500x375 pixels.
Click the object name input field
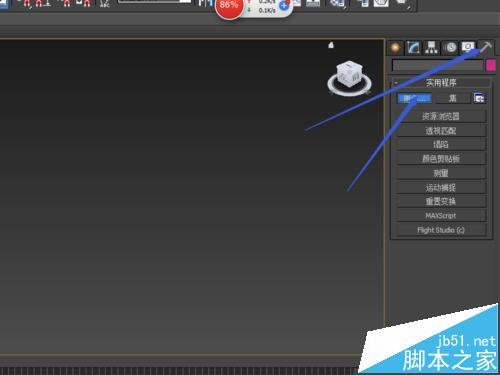click(x=437, y=65)
